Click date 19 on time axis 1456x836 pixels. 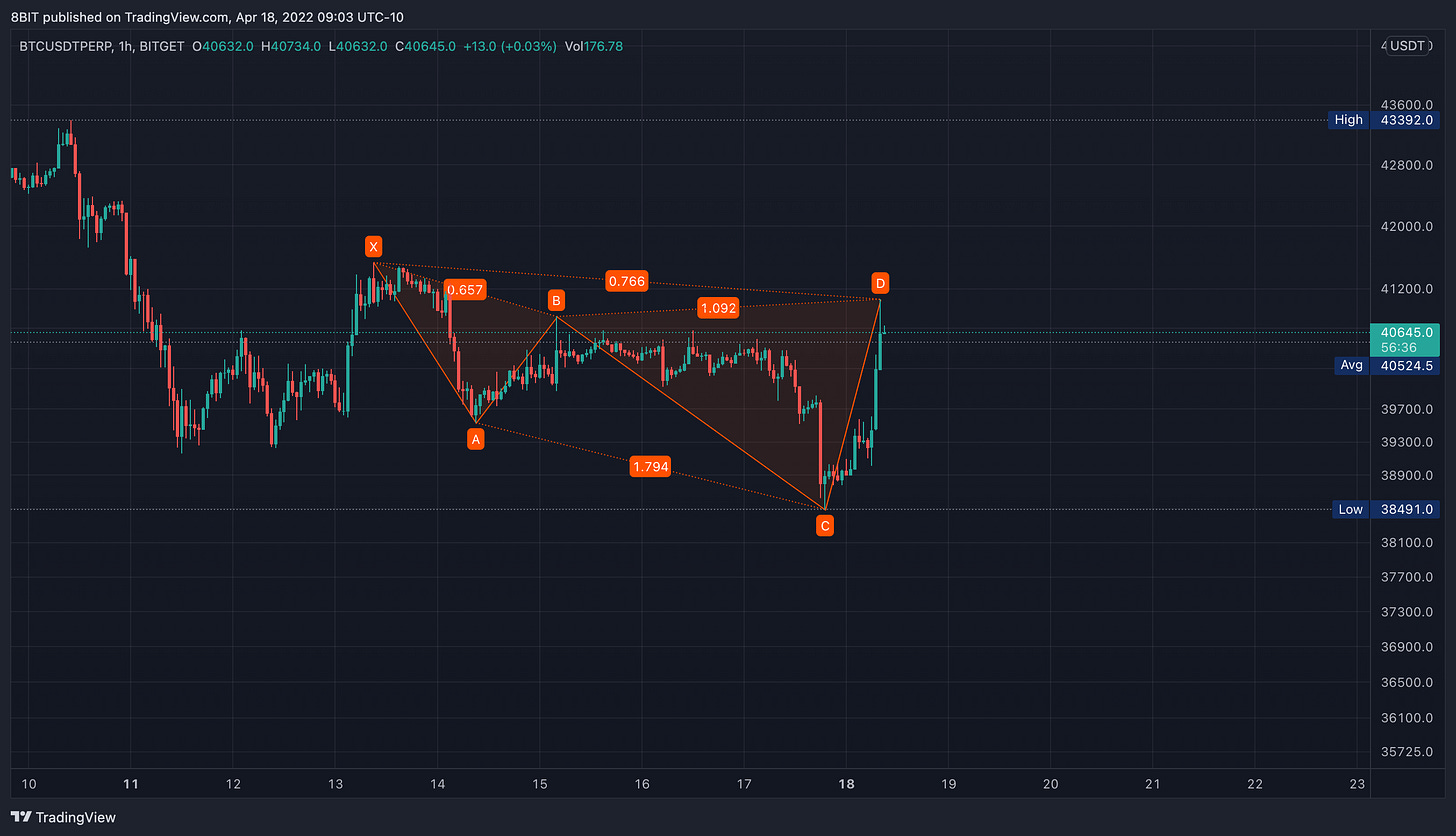(x=949, y=784)
